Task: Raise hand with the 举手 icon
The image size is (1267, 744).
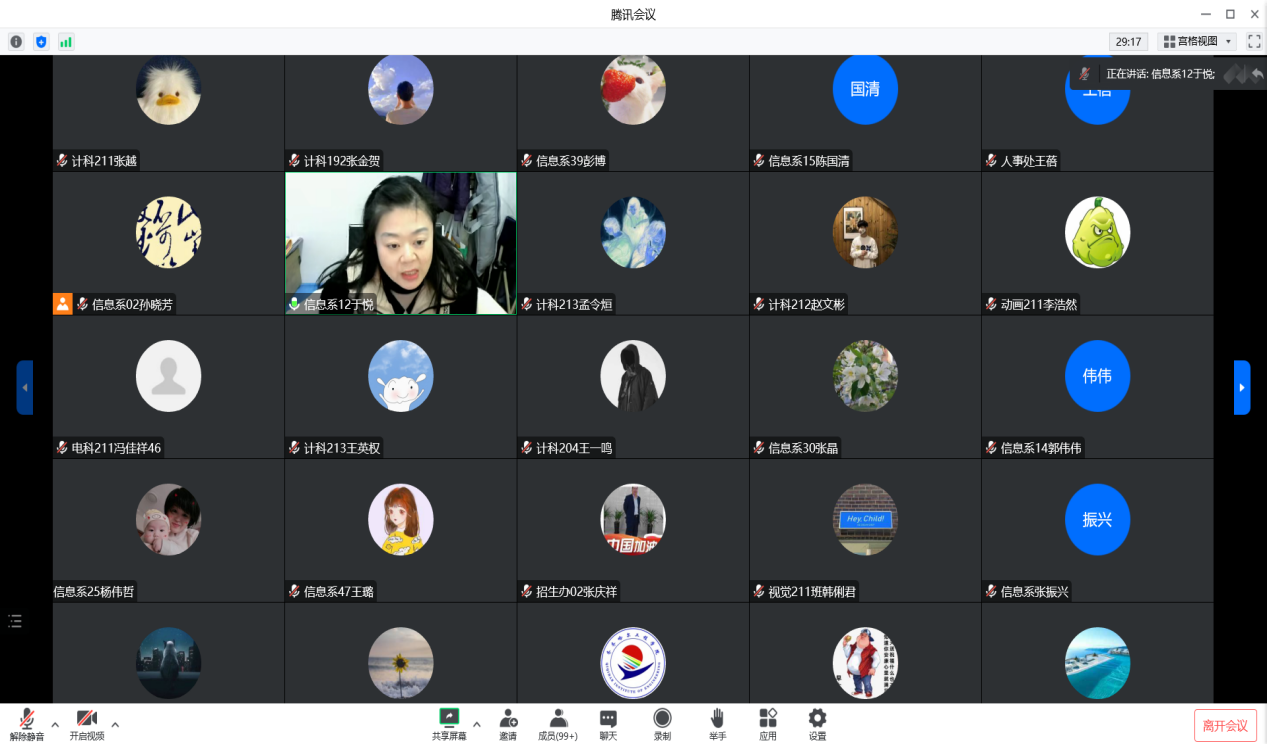Action: [x=717, y=718]
